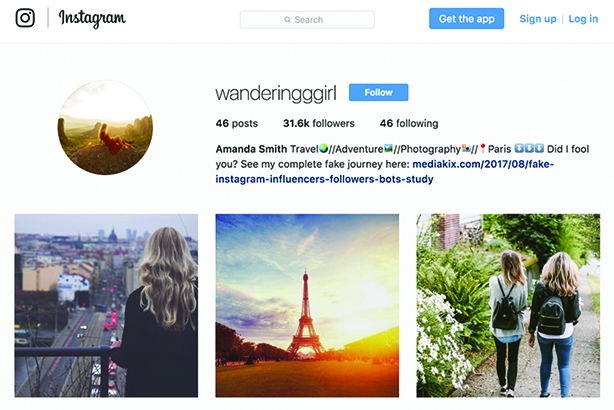Focus the Search input field

[307, 20]
